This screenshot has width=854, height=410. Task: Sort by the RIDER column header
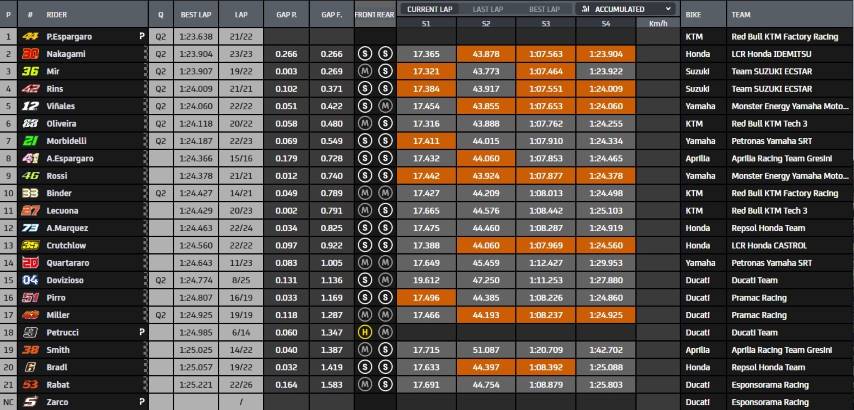57,15
